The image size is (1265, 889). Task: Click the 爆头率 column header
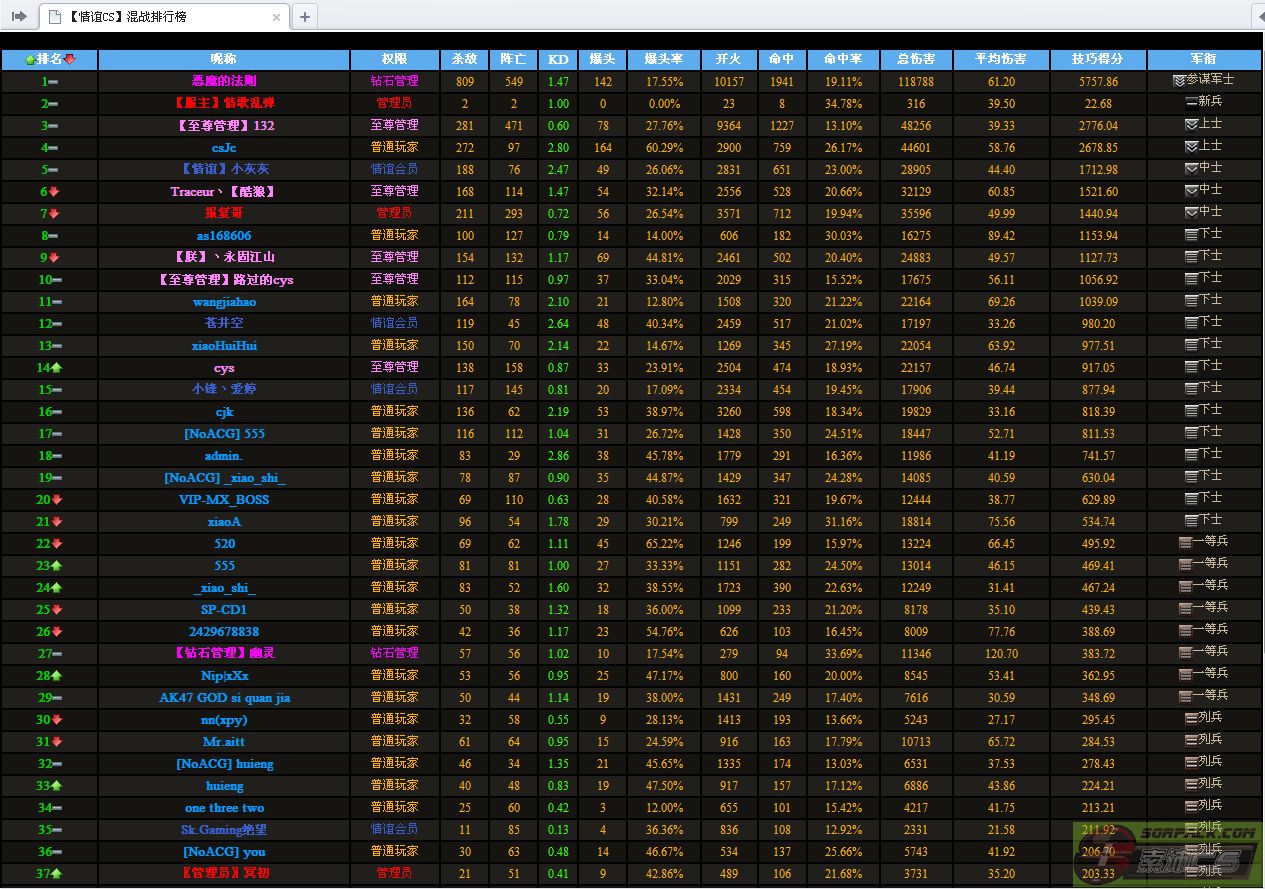coord(663,60)
